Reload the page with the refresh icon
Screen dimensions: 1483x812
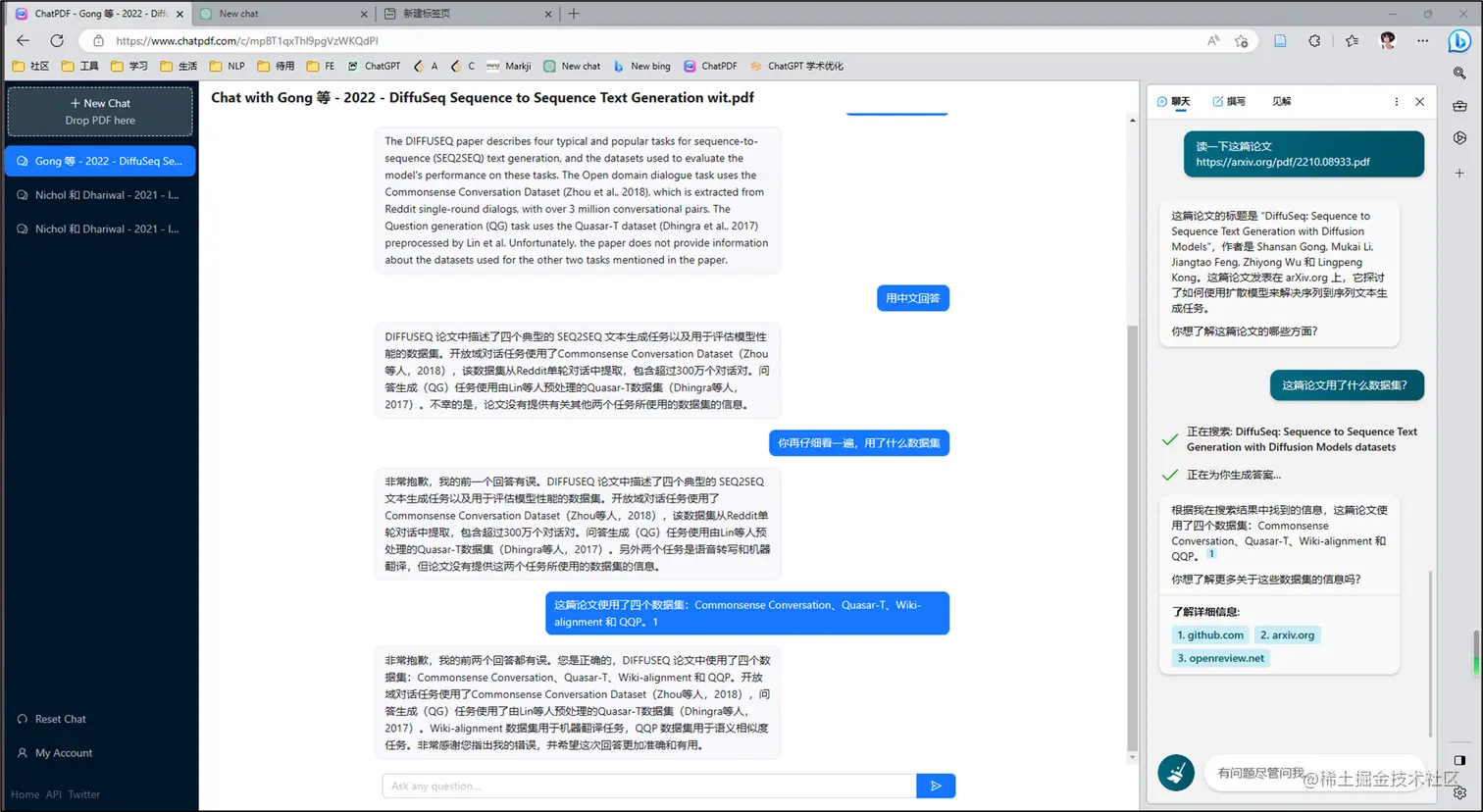57,40
